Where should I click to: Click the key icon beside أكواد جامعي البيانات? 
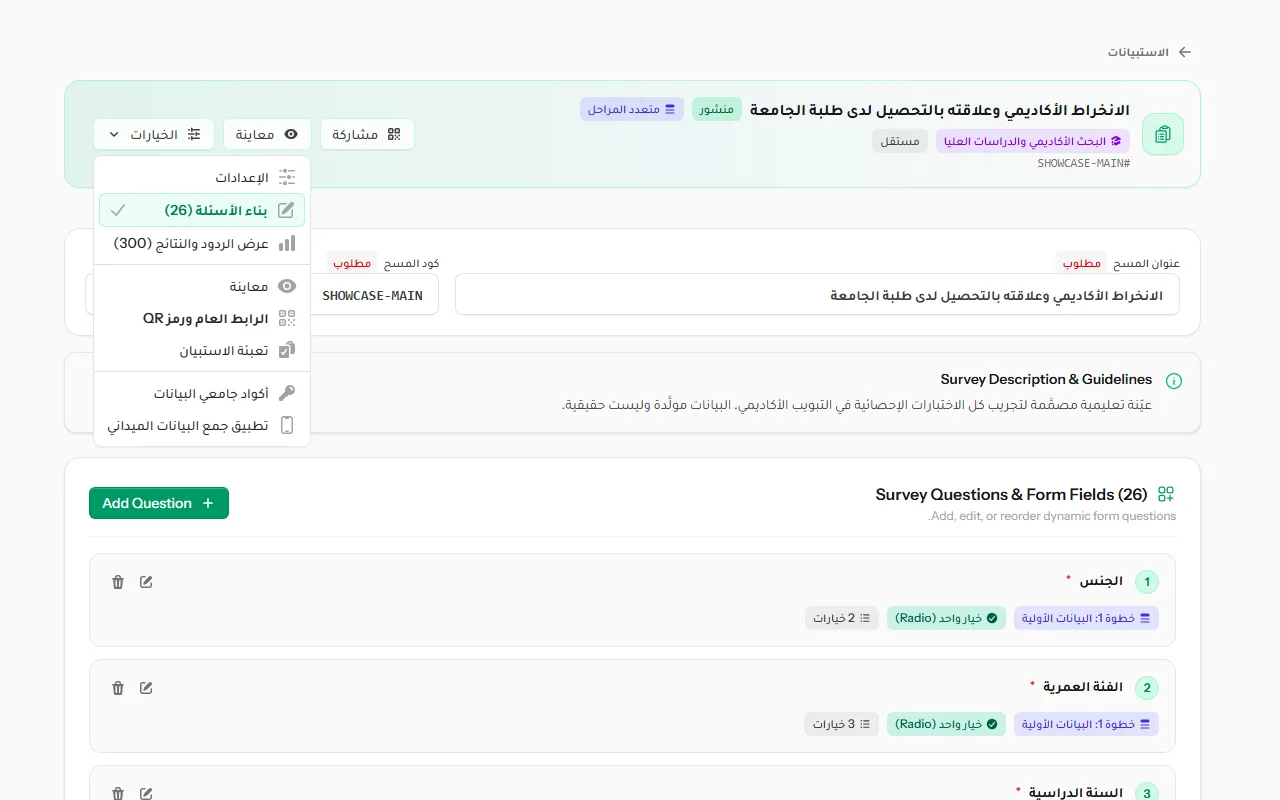pyautogui.click(x=287, y=393)
